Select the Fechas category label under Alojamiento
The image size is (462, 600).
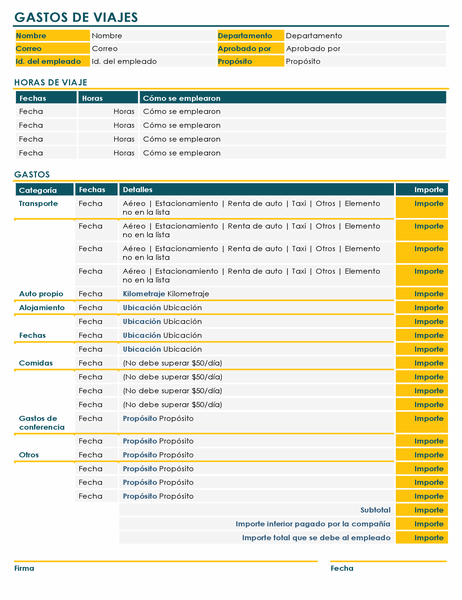[33, 335]
